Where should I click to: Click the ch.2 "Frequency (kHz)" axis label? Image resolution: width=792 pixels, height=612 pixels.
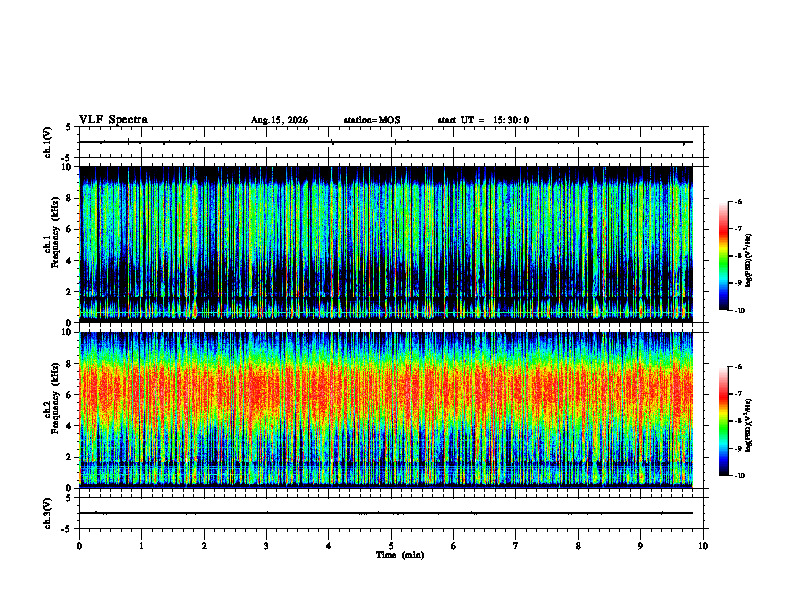coord(55,398)
